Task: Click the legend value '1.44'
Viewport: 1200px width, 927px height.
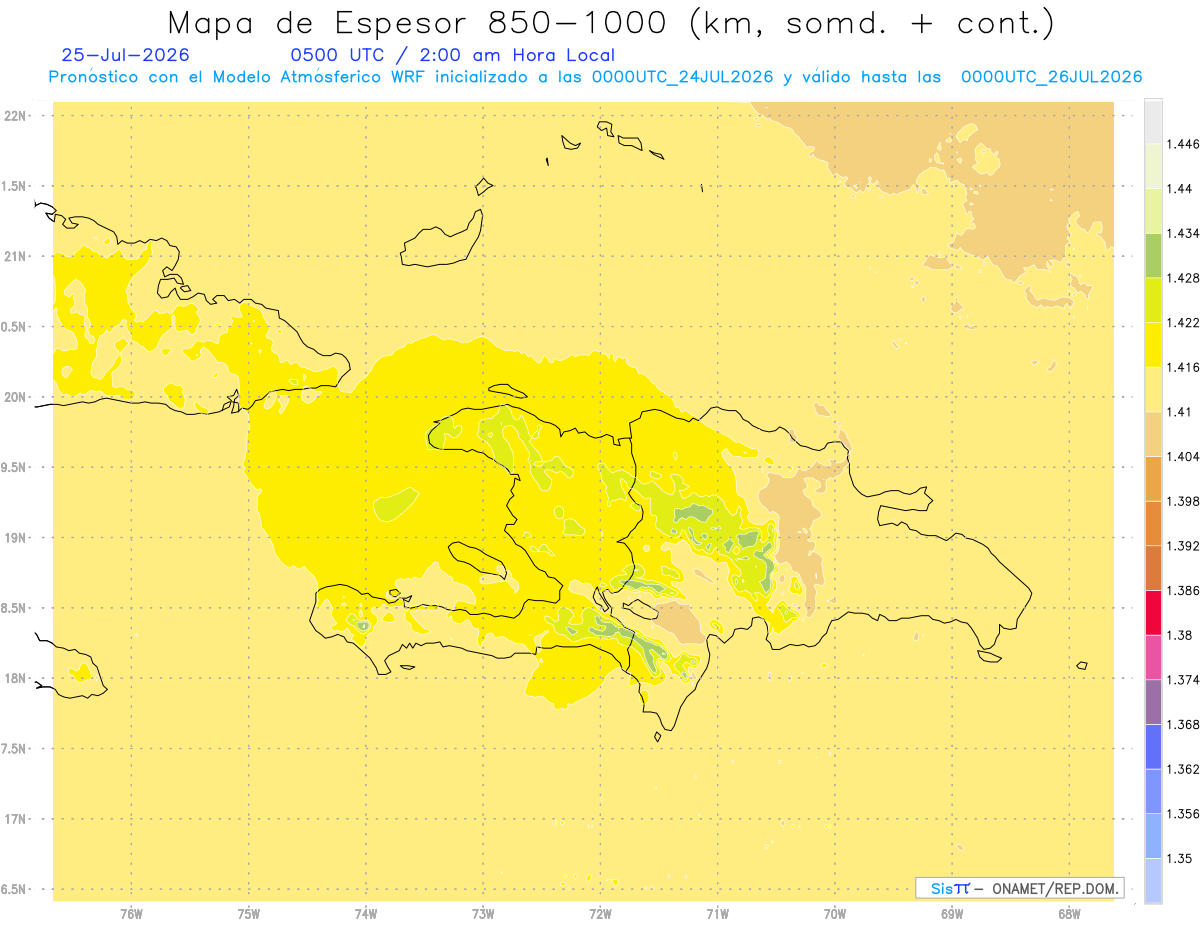Action: (1179, 189)
